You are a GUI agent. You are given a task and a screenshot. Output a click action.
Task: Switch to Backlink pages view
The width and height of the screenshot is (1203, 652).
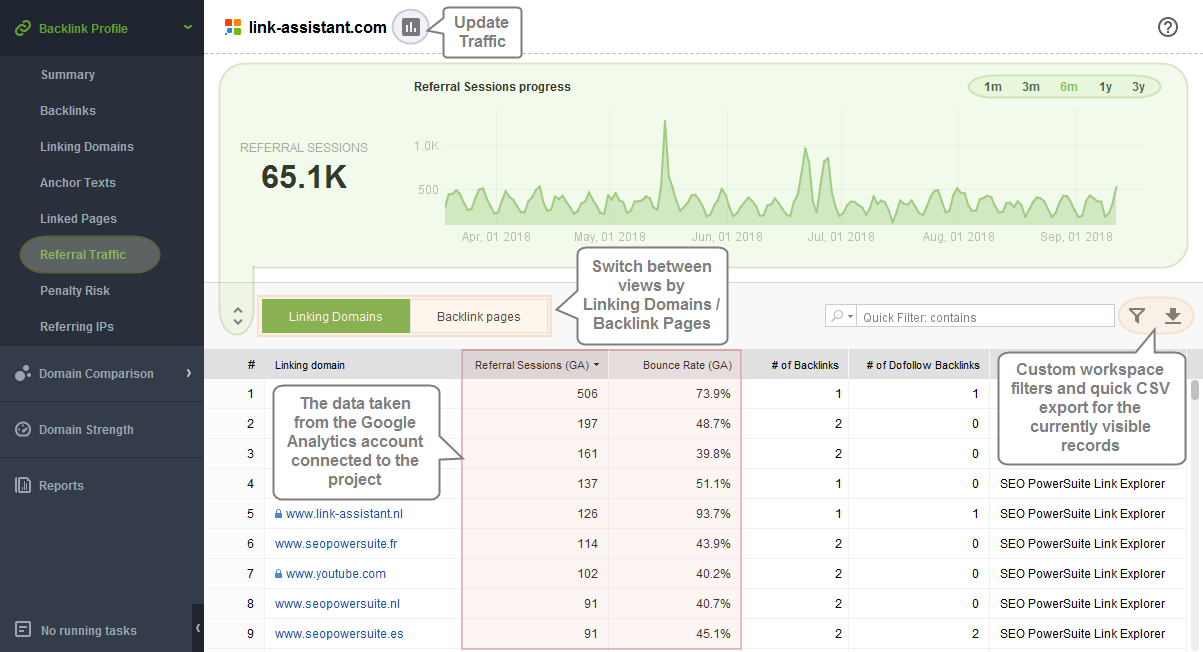click(479, 316)
